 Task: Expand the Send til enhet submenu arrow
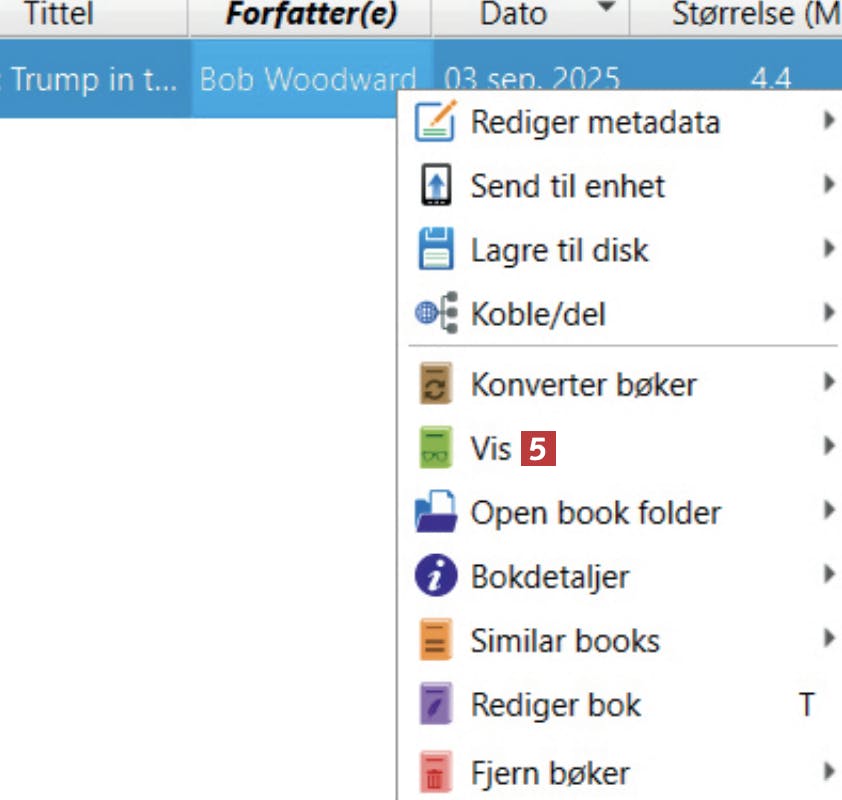coord(828,186)
